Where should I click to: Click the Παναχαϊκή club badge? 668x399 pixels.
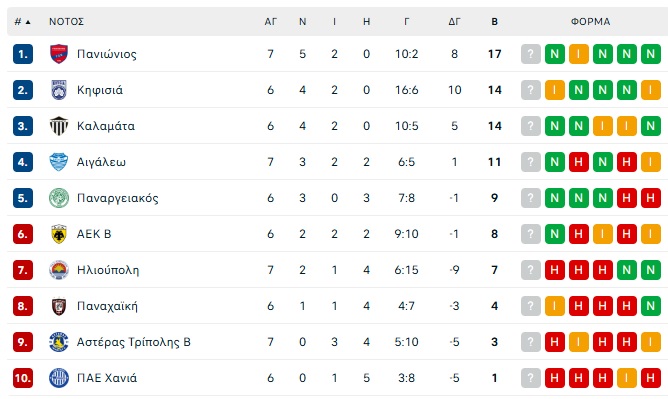point(59,306)
